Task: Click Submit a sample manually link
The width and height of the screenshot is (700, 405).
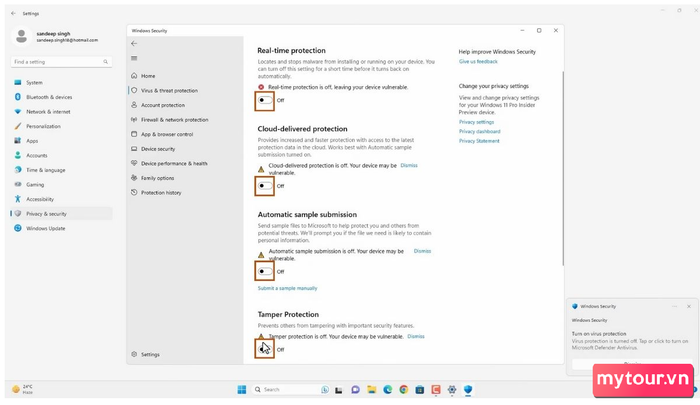Action: (288, 288)
